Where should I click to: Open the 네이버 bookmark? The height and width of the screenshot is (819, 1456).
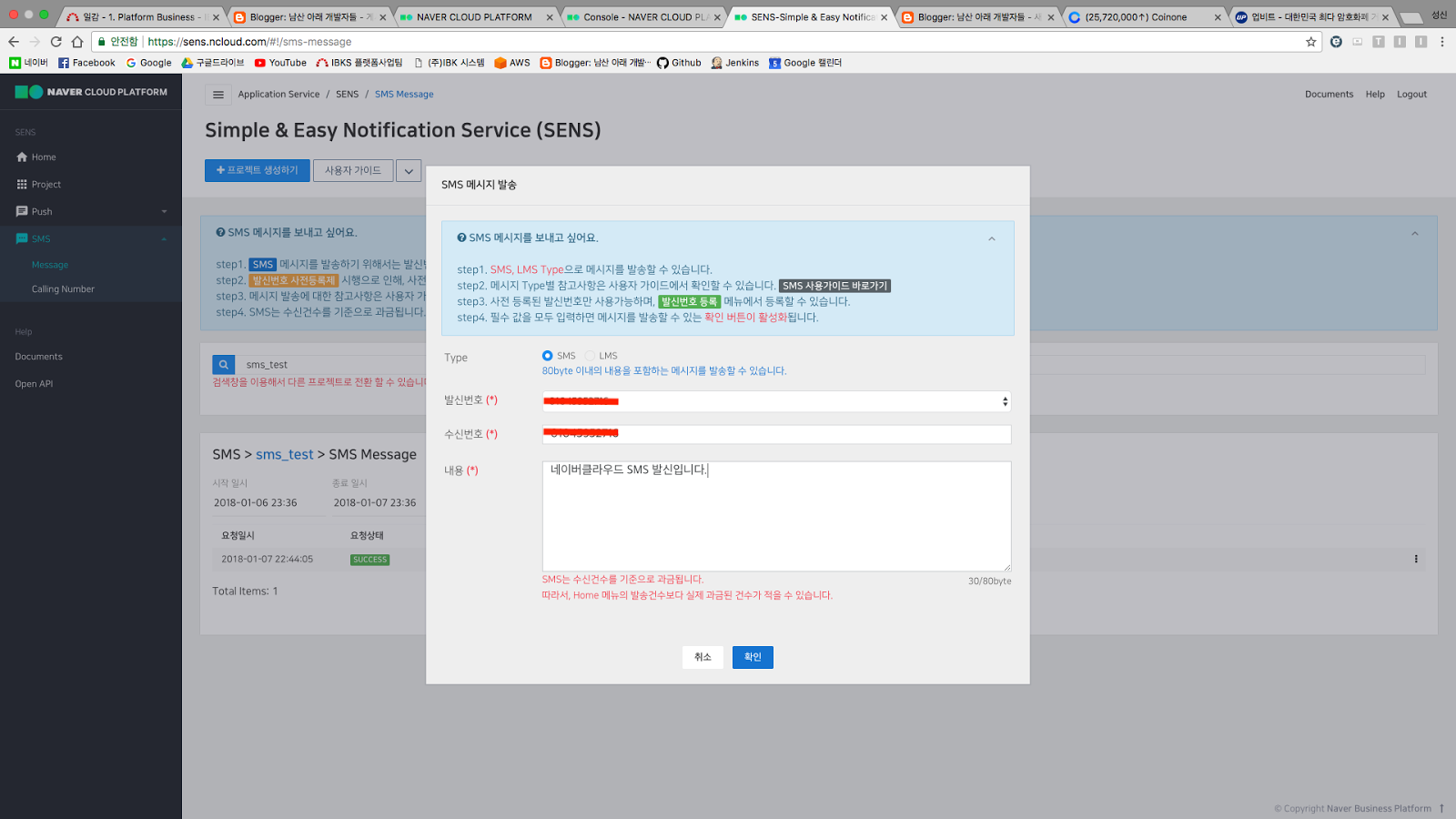(28, 63)
